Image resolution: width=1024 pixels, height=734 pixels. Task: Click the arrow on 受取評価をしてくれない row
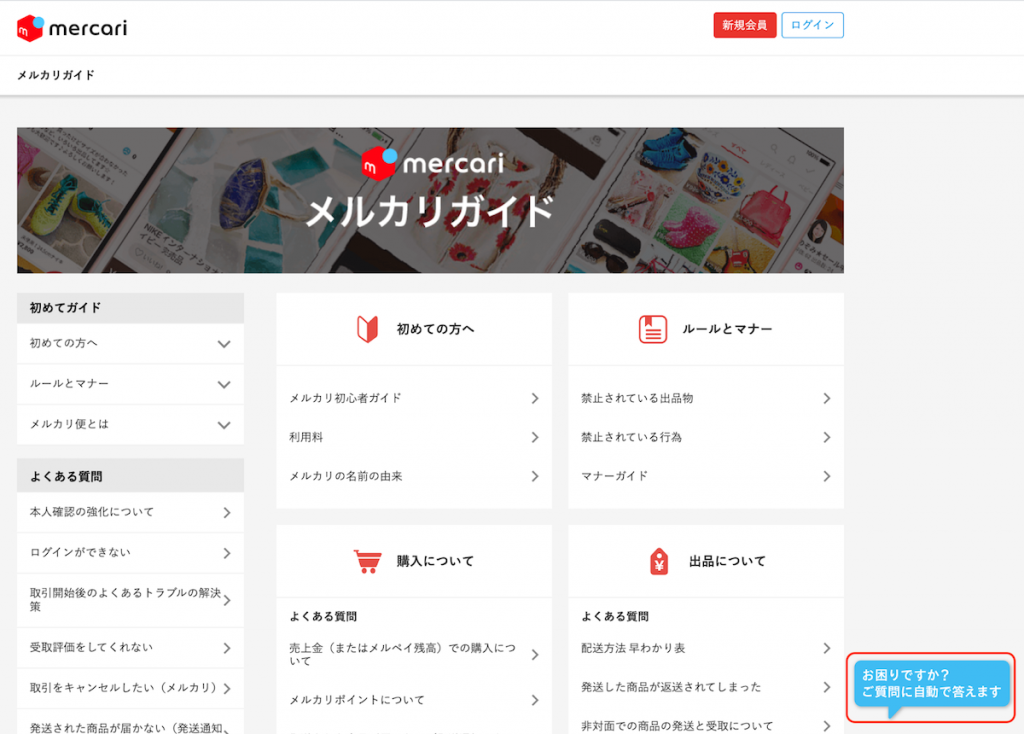(227, 648)
